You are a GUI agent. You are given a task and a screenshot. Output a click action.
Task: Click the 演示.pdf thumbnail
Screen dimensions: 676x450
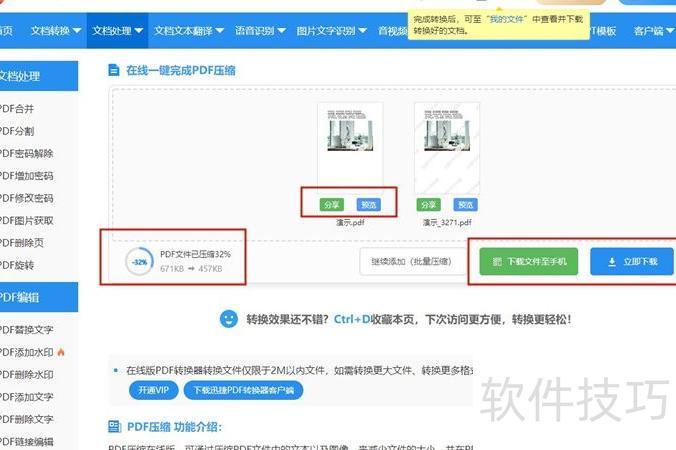point(350,147)
